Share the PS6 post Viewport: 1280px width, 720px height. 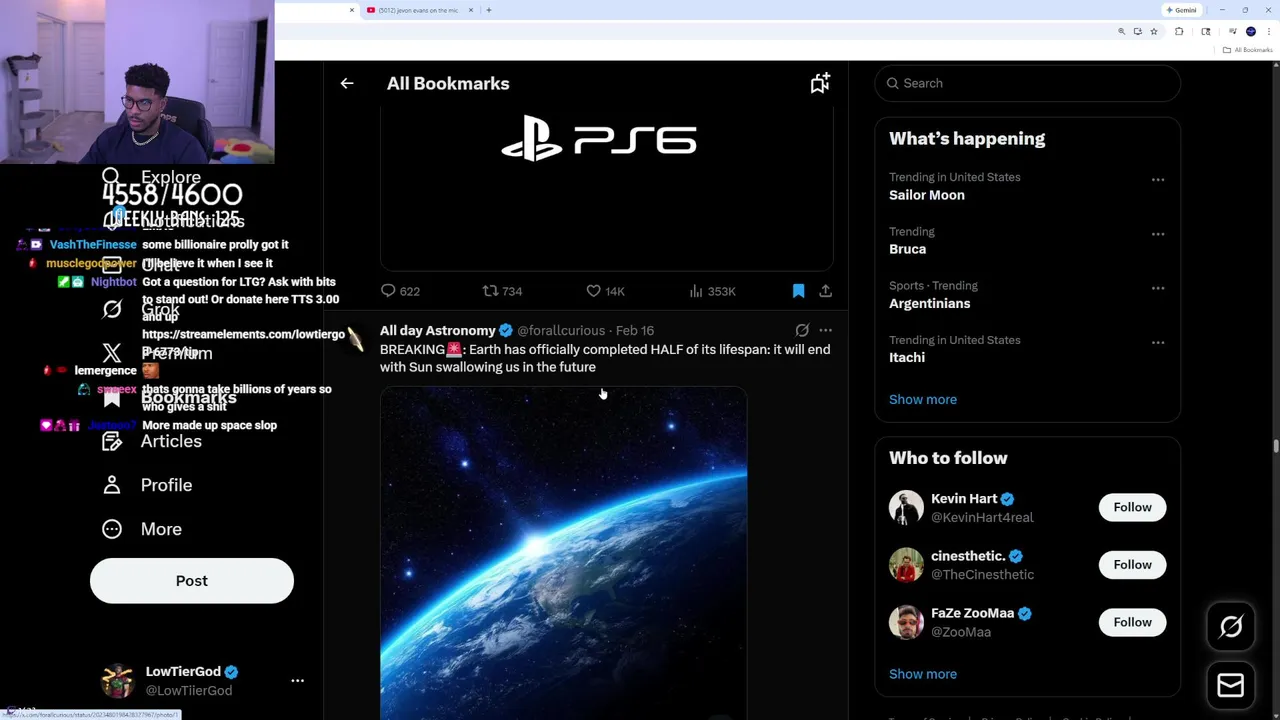point(825,291)
